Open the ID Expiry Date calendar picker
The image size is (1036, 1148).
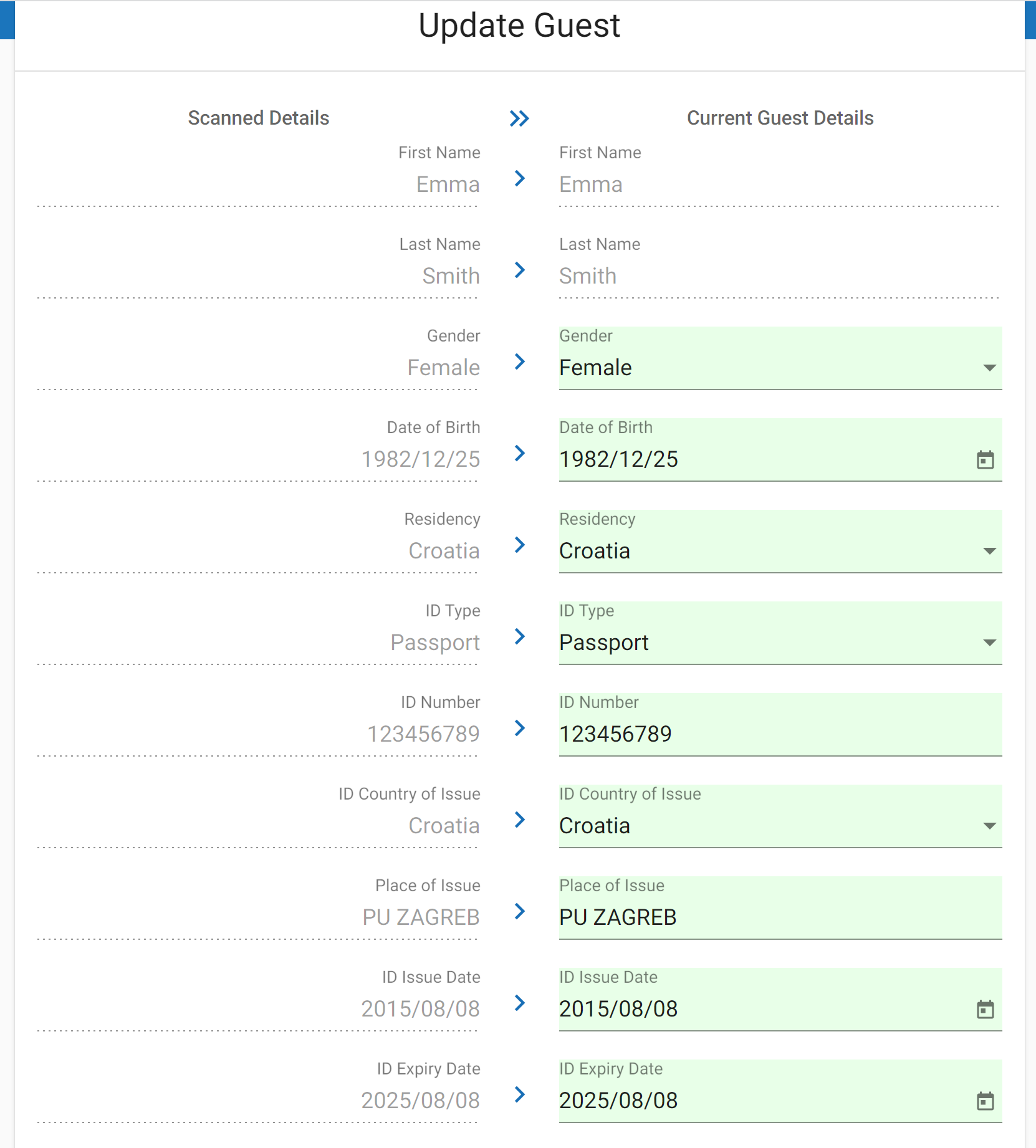985,1101
